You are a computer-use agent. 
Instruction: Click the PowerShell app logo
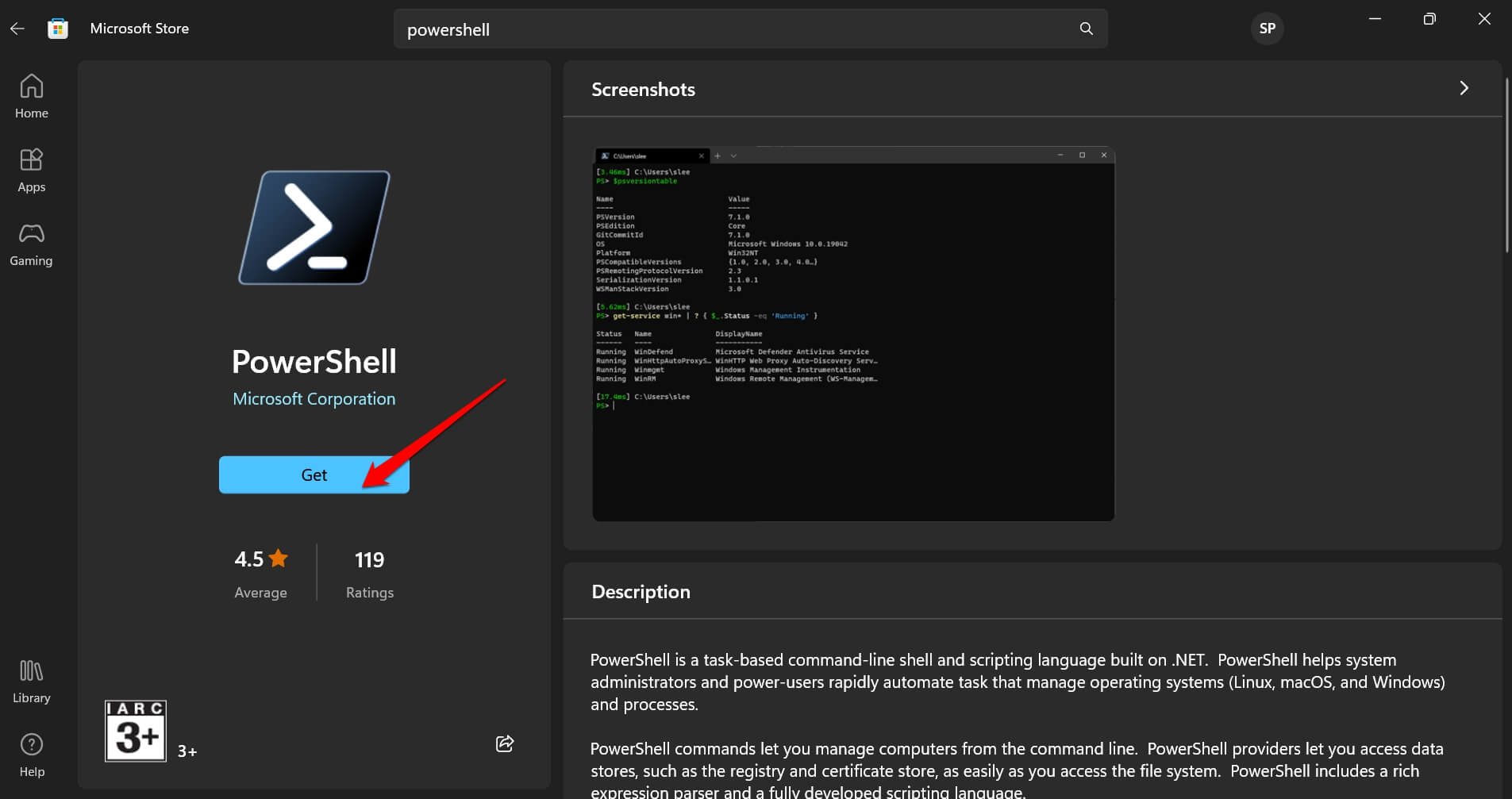(314, 228)
